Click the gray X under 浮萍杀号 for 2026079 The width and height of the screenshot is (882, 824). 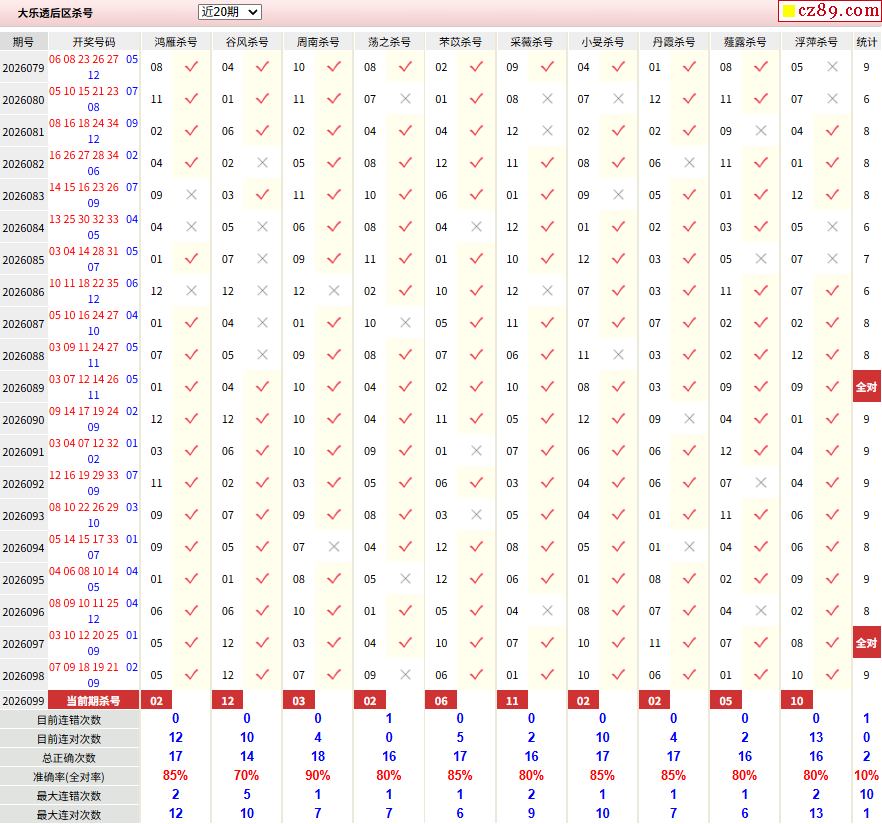[832, 67]
